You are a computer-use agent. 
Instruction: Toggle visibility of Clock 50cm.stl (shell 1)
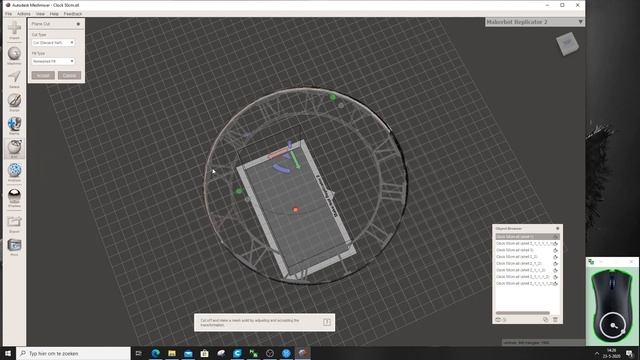point(556,237)
